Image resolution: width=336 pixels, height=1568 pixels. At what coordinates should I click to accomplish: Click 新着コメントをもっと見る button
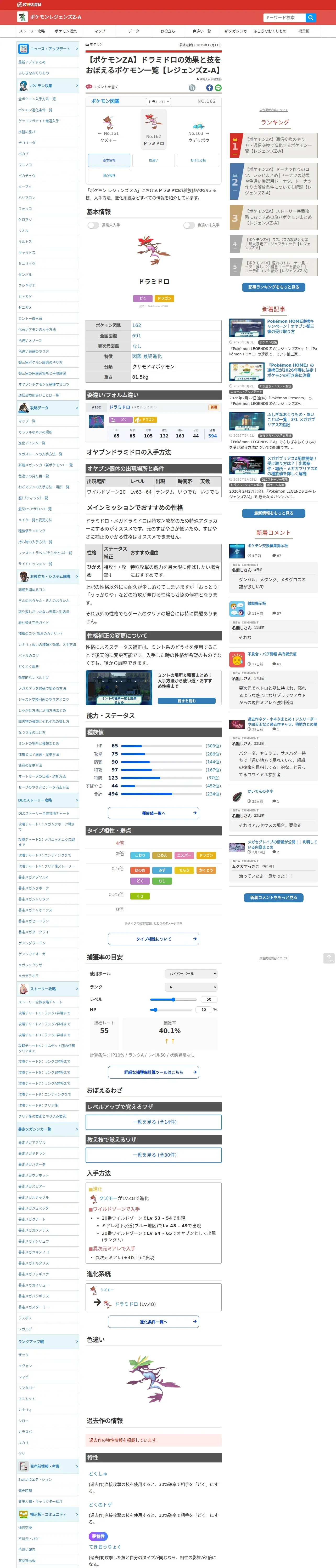click(x=274, y=898)
